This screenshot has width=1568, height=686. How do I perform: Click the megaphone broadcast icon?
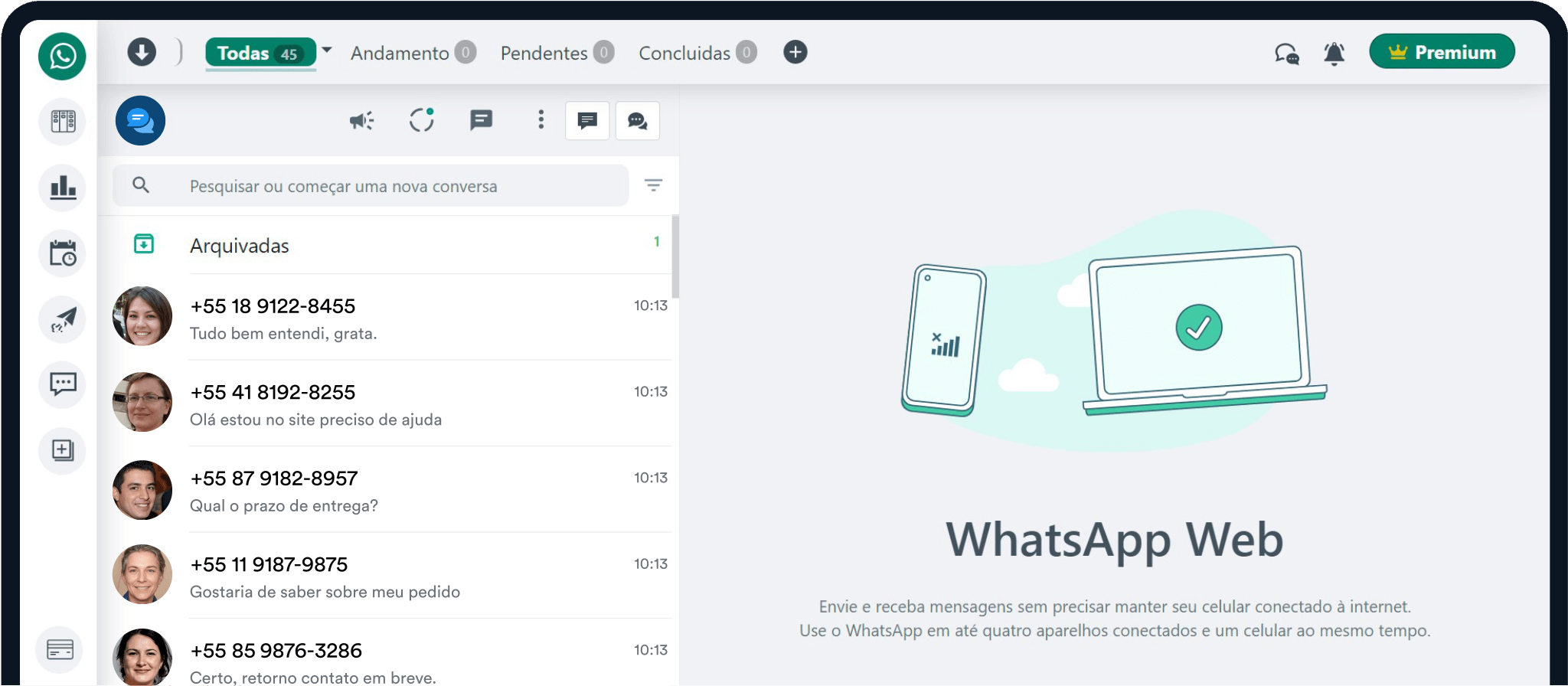[x=361, y=120]
